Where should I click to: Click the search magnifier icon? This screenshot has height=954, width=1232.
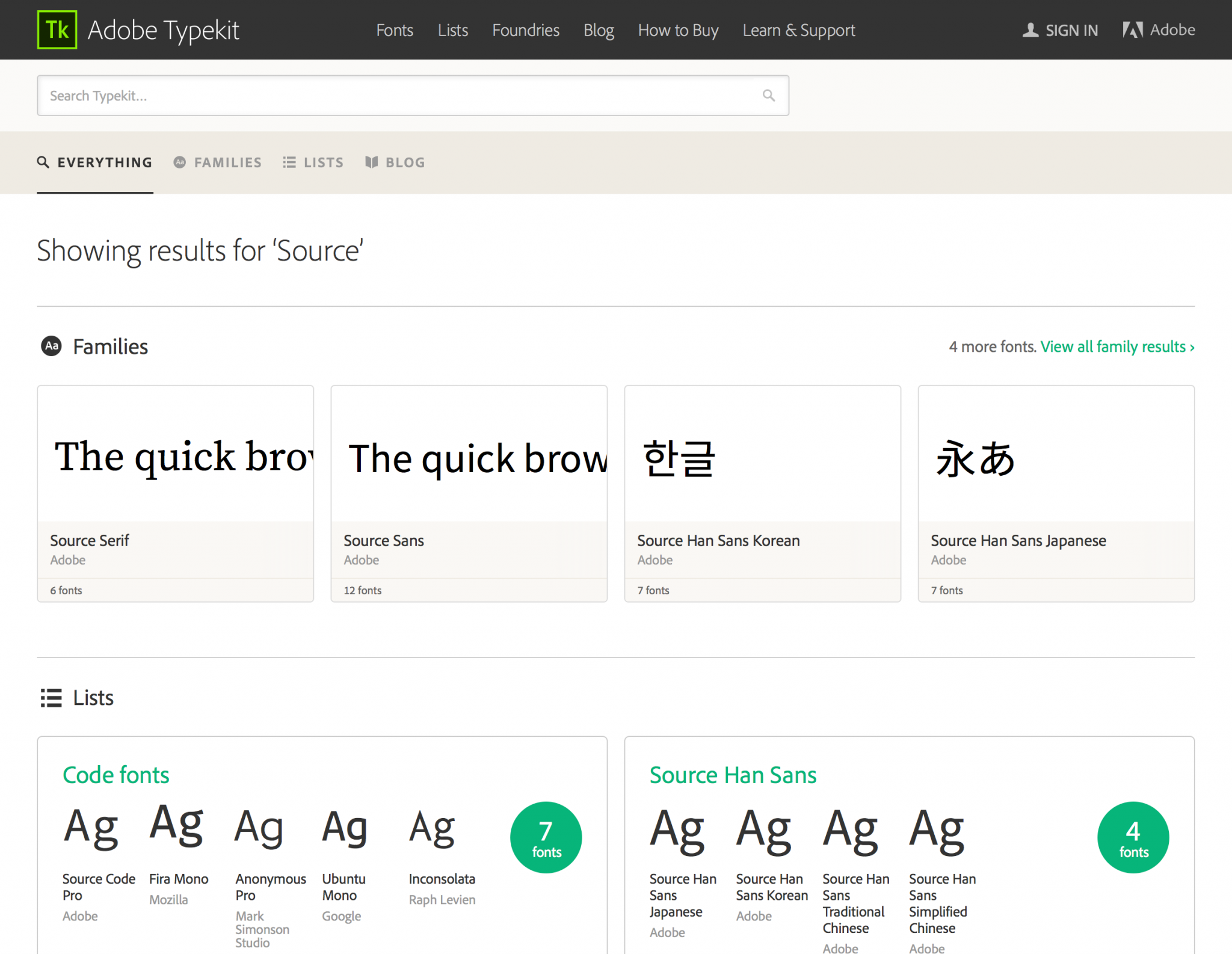click(768, 95)
